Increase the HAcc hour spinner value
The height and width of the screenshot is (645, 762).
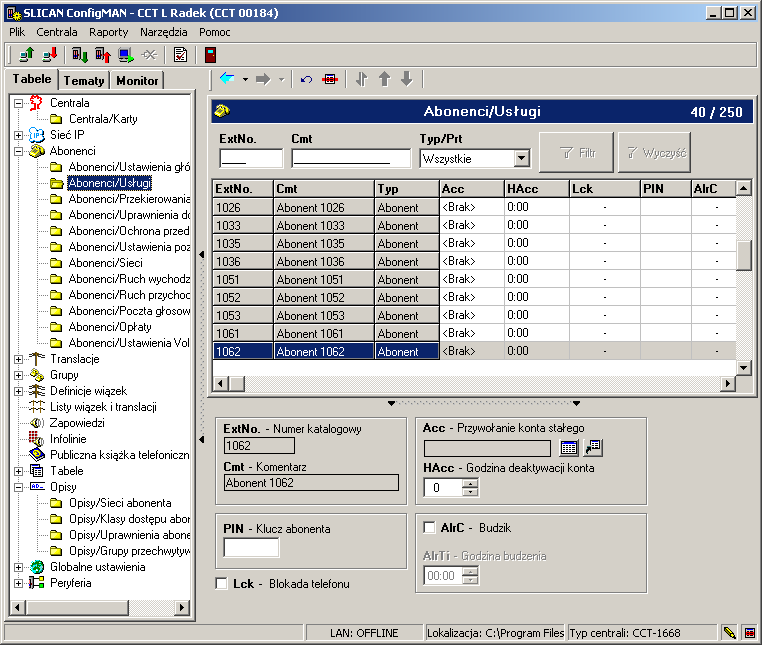tap(470, 483)
